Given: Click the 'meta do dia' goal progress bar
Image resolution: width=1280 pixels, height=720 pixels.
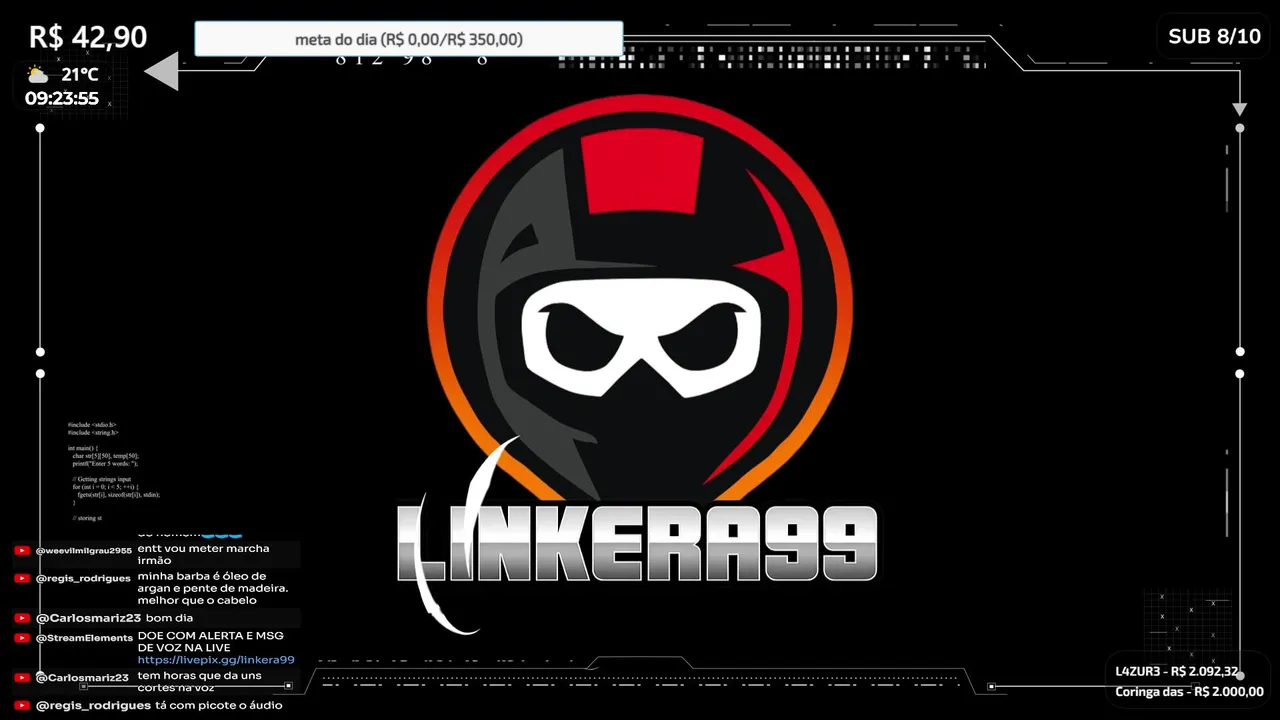Looking at the screenshot, I should coord(408,39).
